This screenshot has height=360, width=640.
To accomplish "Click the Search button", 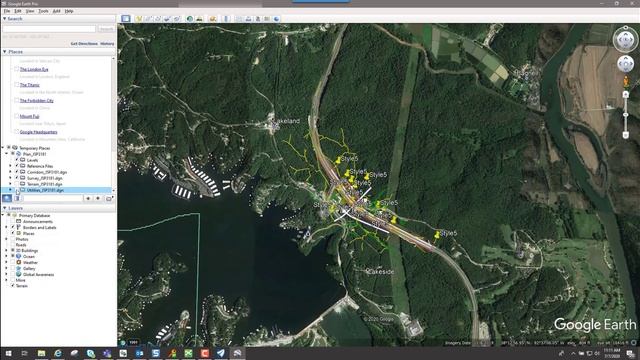I will pyautogui.click(x=106, y=29).
